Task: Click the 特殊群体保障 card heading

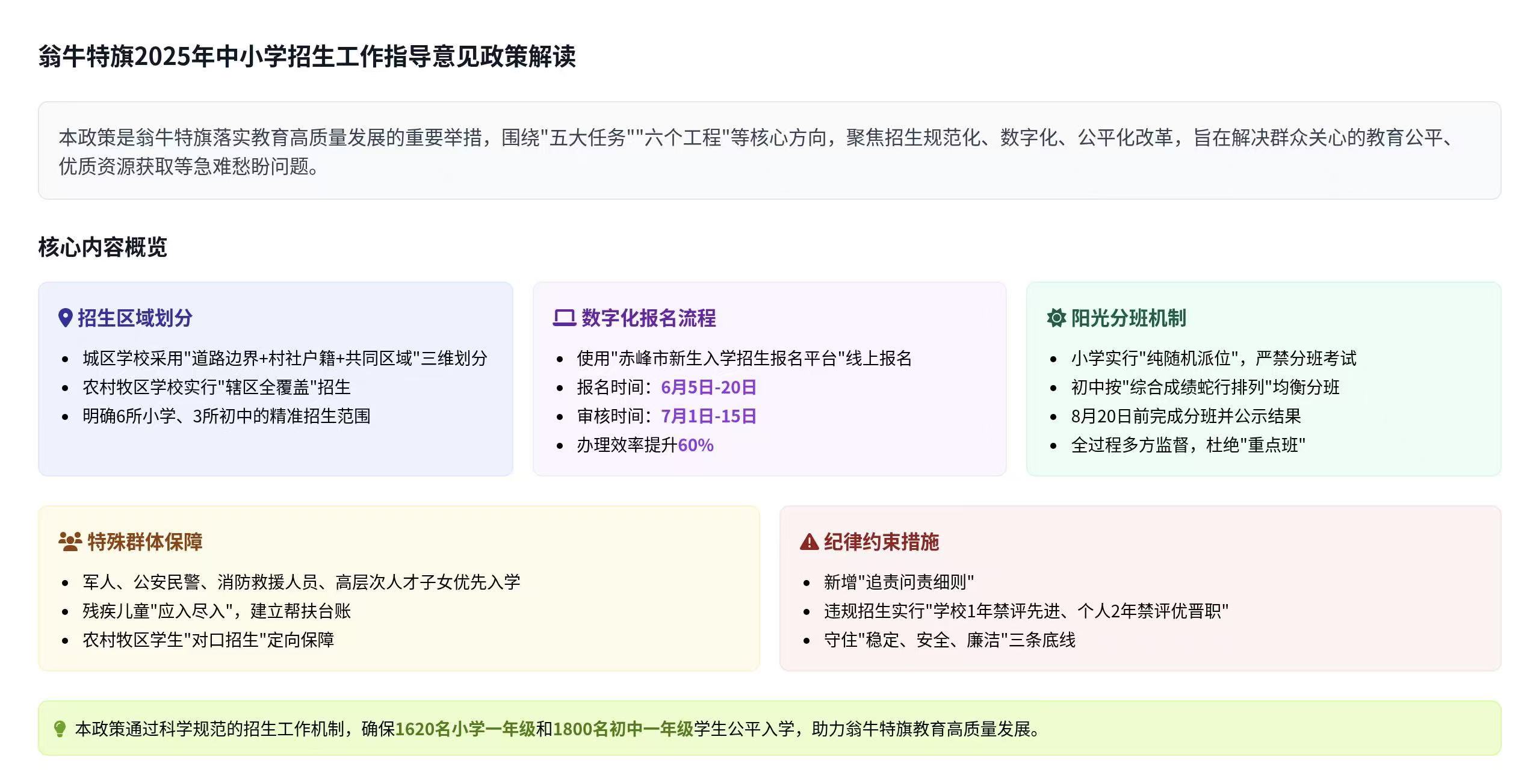Action: 144,542
